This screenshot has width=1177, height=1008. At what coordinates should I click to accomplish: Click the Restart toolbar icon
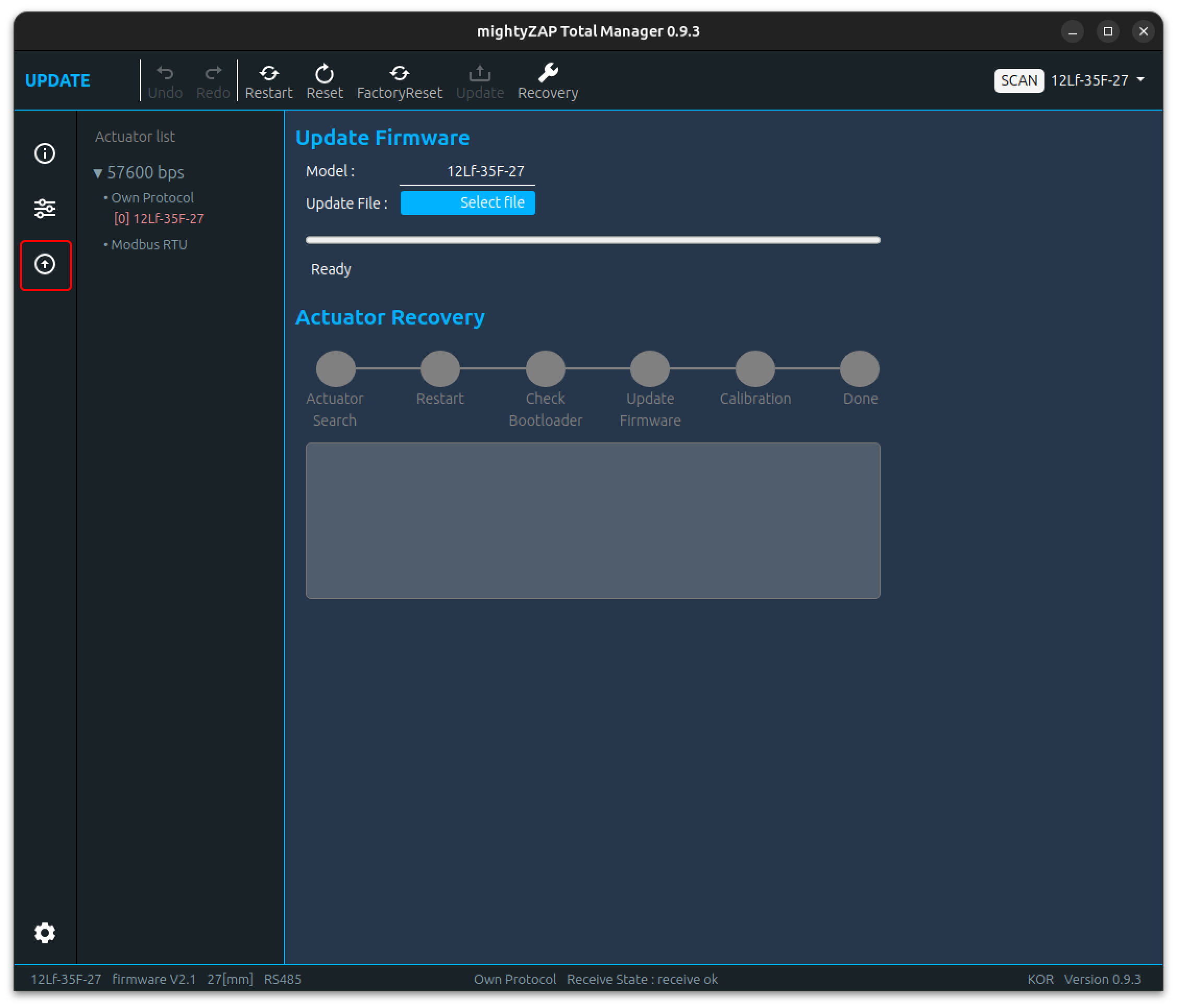coord(269,73)
